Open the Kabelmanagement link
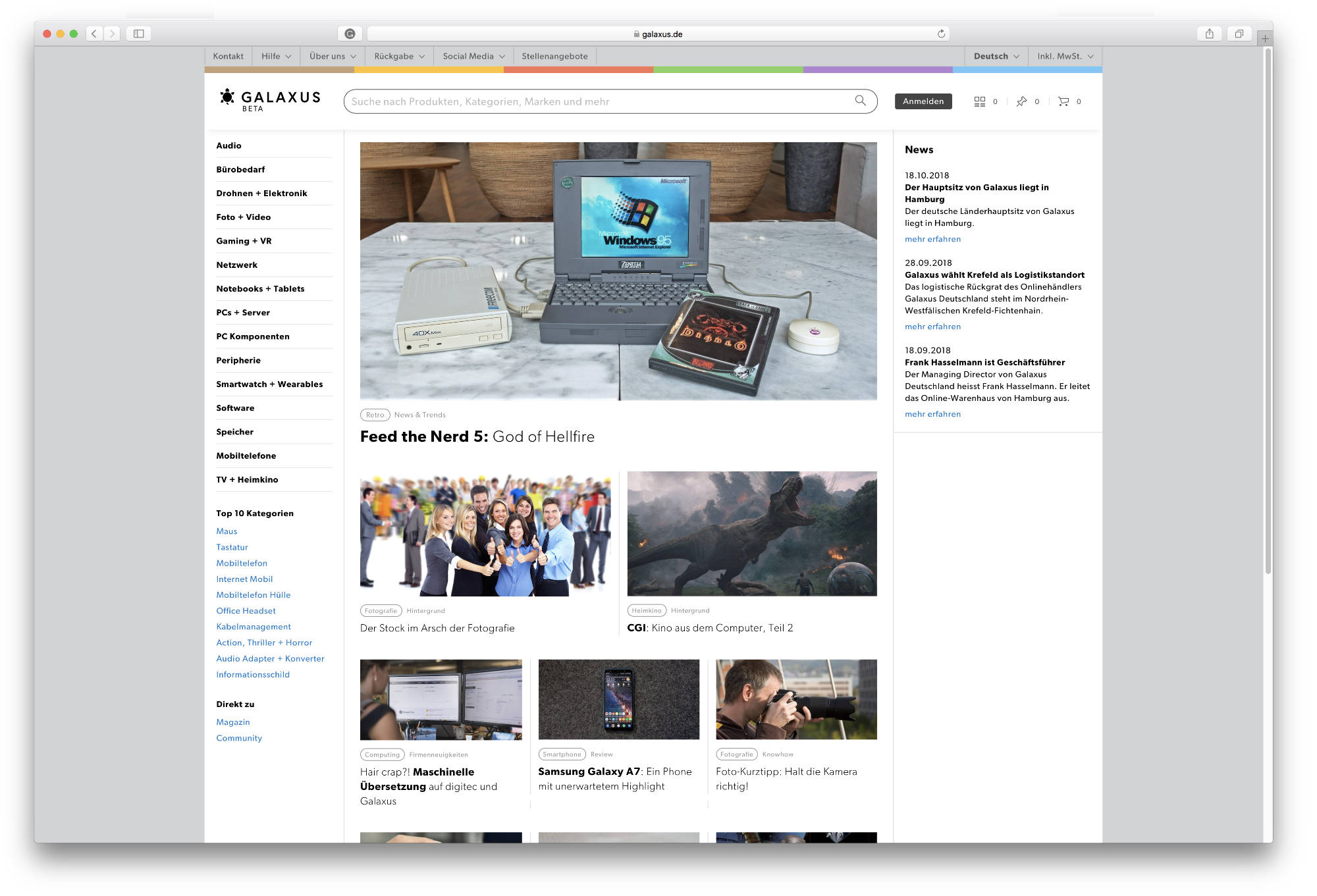 tap(254, 627)
